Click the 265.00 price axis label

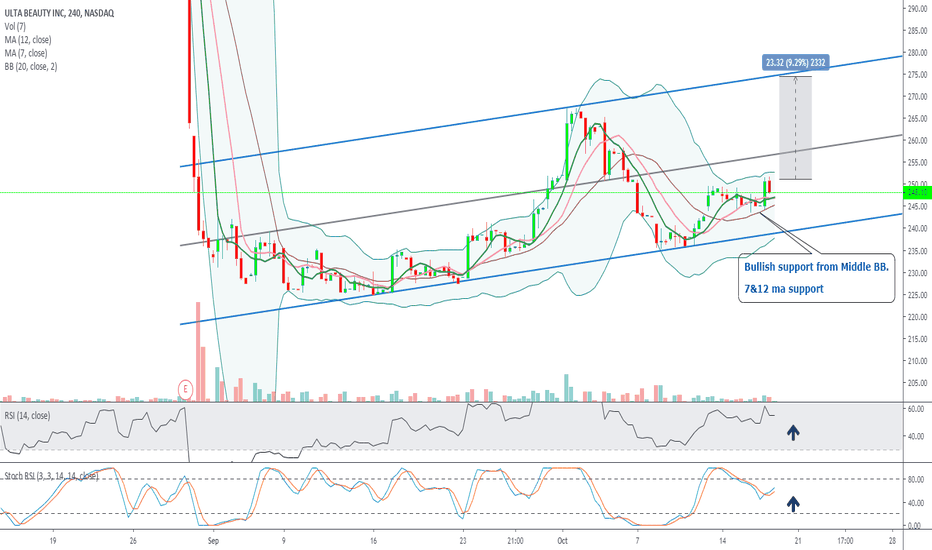pos(917,118)
